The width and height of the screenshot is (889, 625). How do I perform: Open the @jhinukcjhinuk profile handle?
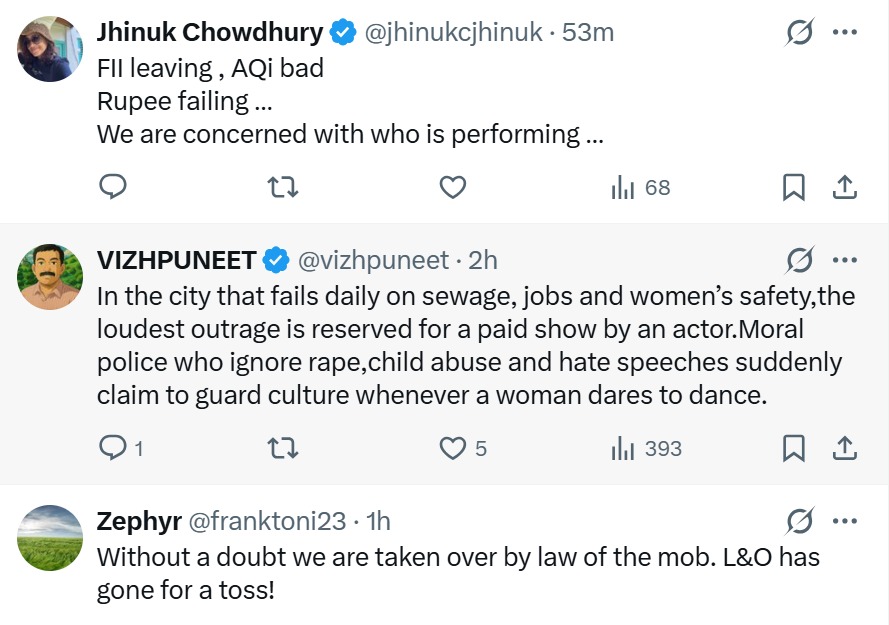click(x=453, y=33)
